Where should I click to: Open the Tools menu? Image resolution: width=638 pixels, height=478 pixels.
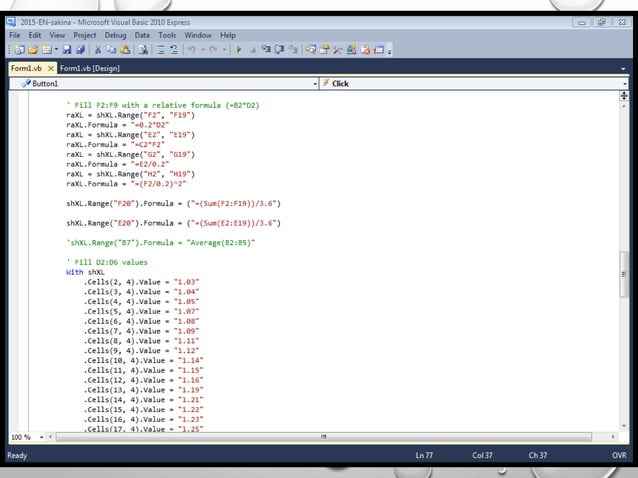coord(167,35)
